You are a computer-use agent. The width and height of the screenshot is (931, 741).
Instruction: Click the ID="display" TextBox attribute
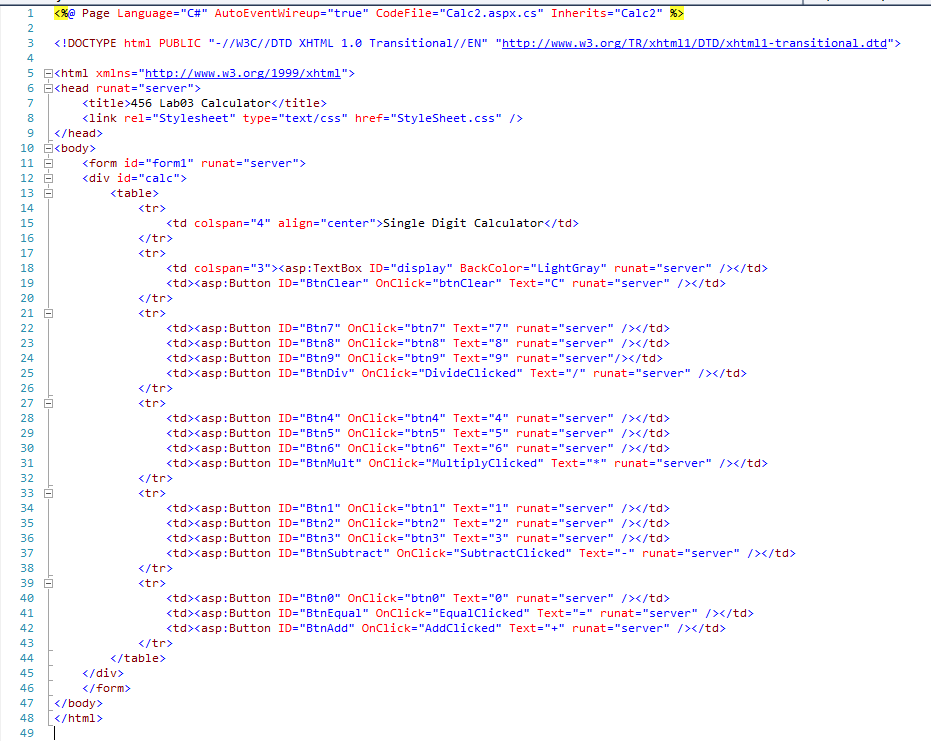pyautogui.click(x=411, y=268)
